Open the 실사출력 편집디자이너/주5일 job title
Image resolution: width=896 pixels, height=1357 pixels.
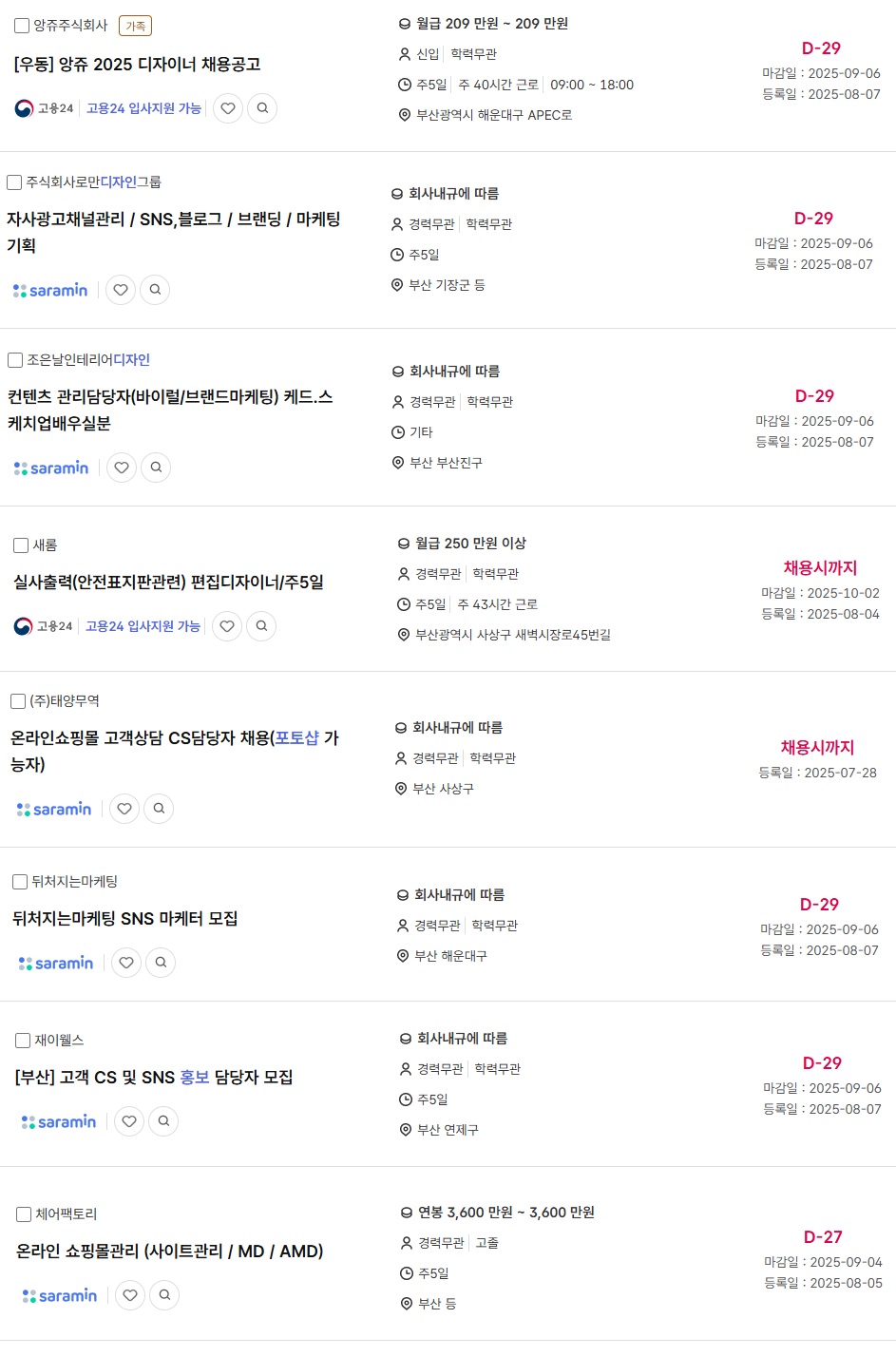pos(168,582)
